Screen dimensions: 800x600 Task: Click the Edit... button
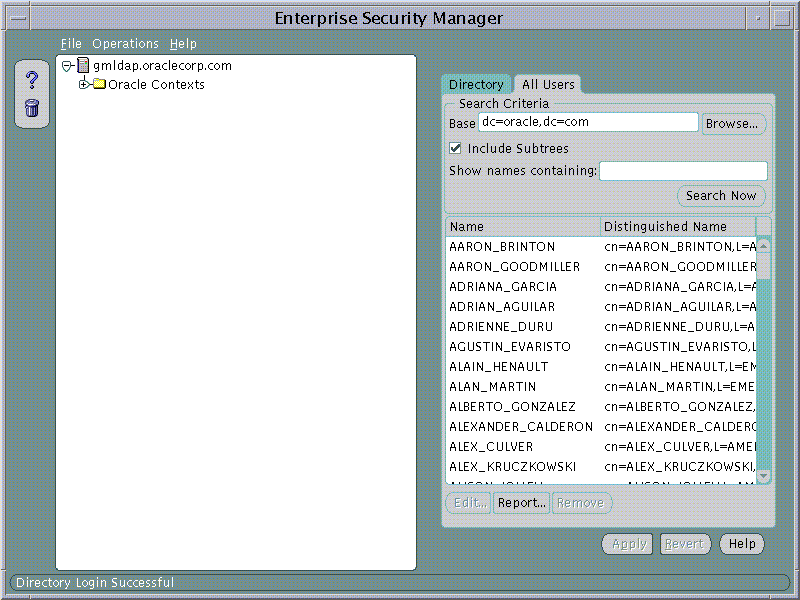[x=469, y=503]
